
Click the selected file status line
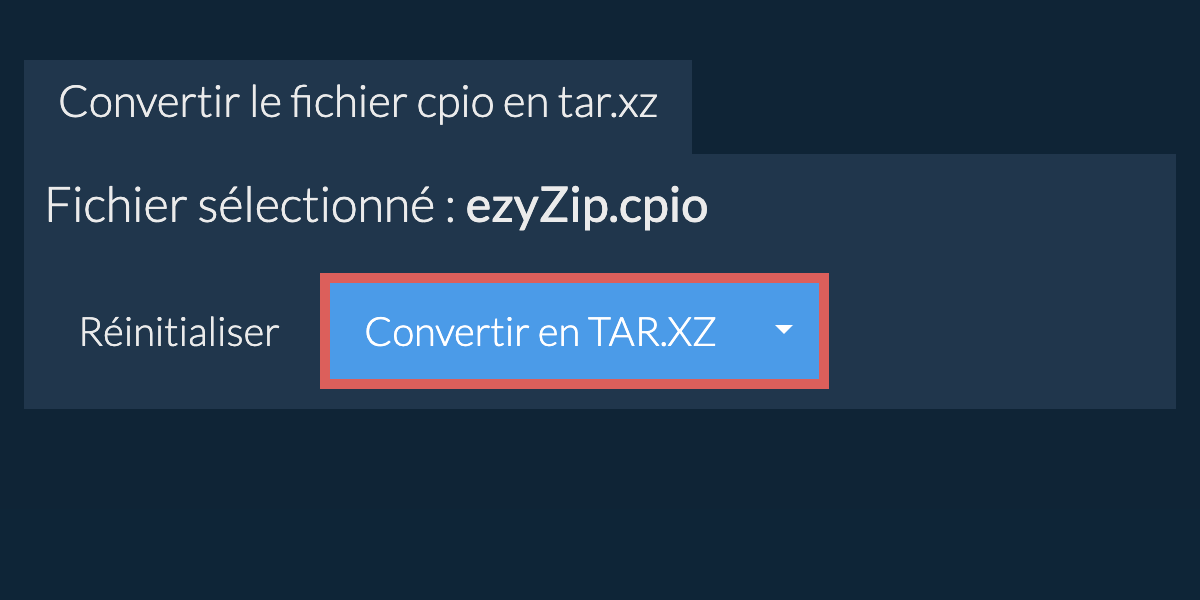pos(377,207)
